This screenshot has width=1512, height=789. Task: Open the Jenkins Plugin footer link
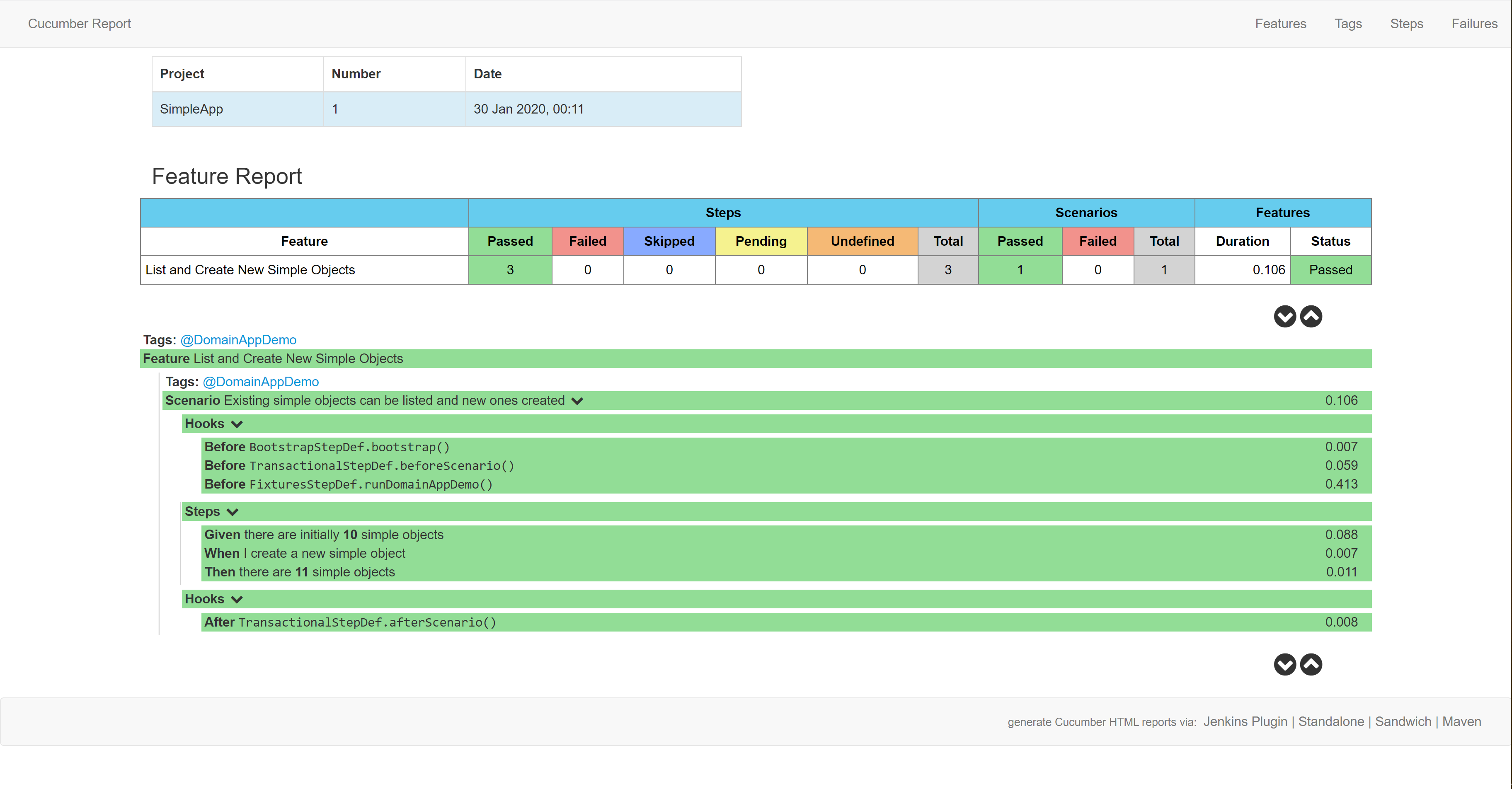point(1245,721)
